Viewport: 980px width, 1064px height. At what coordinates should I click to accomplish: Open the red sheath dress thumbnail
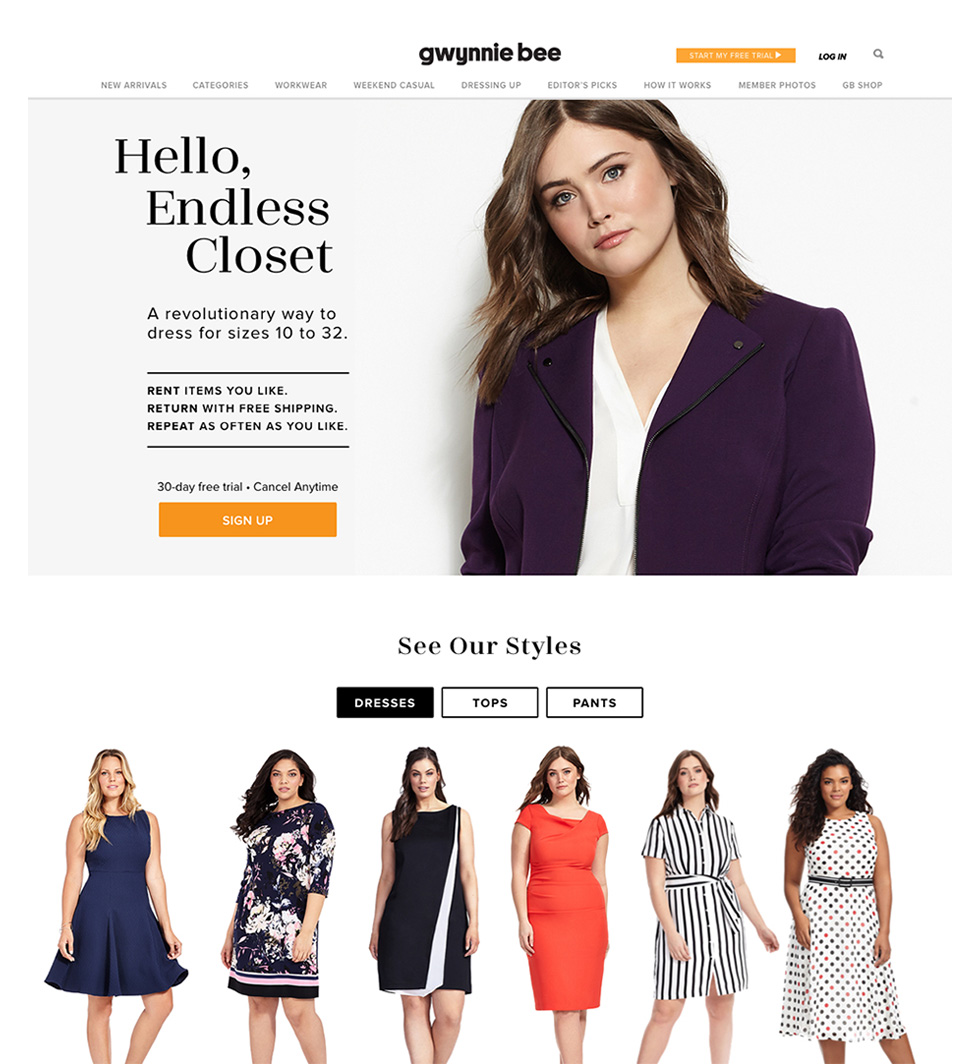pos(562,906)
